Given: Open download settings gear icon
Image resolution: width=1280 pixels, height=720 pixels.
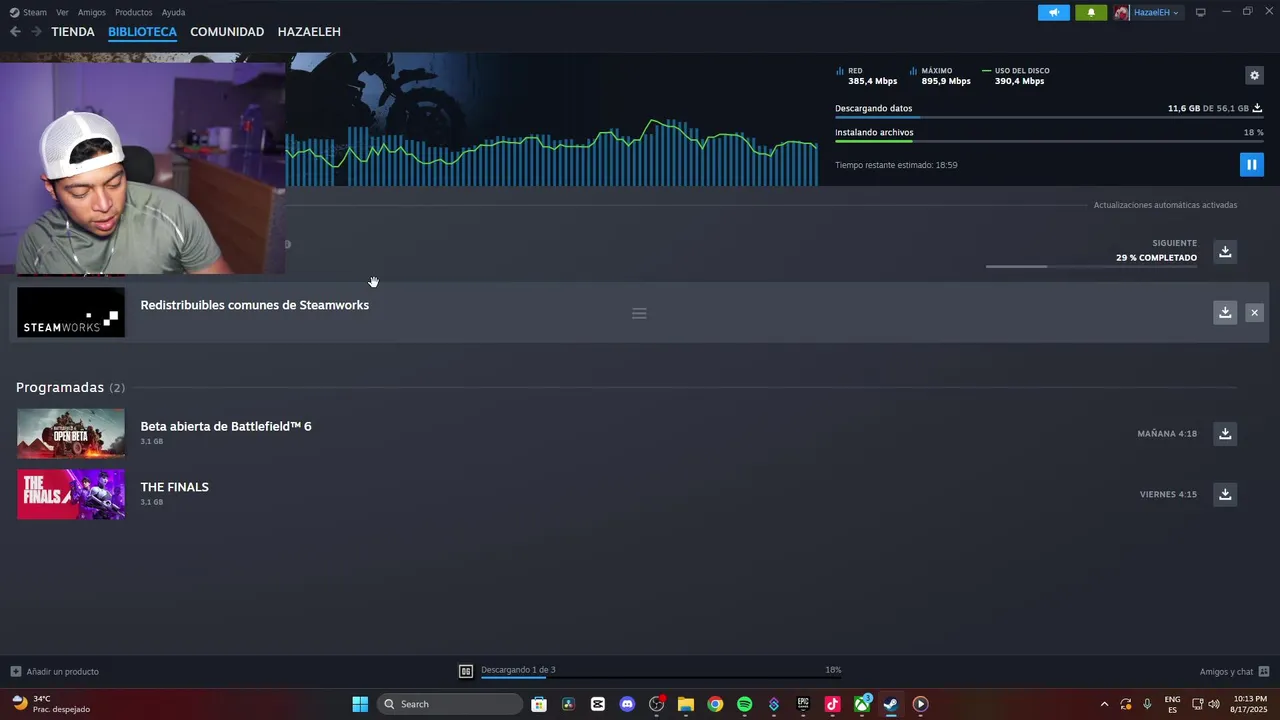Looking at the screenshot, I should click(x=1254, y=75).
